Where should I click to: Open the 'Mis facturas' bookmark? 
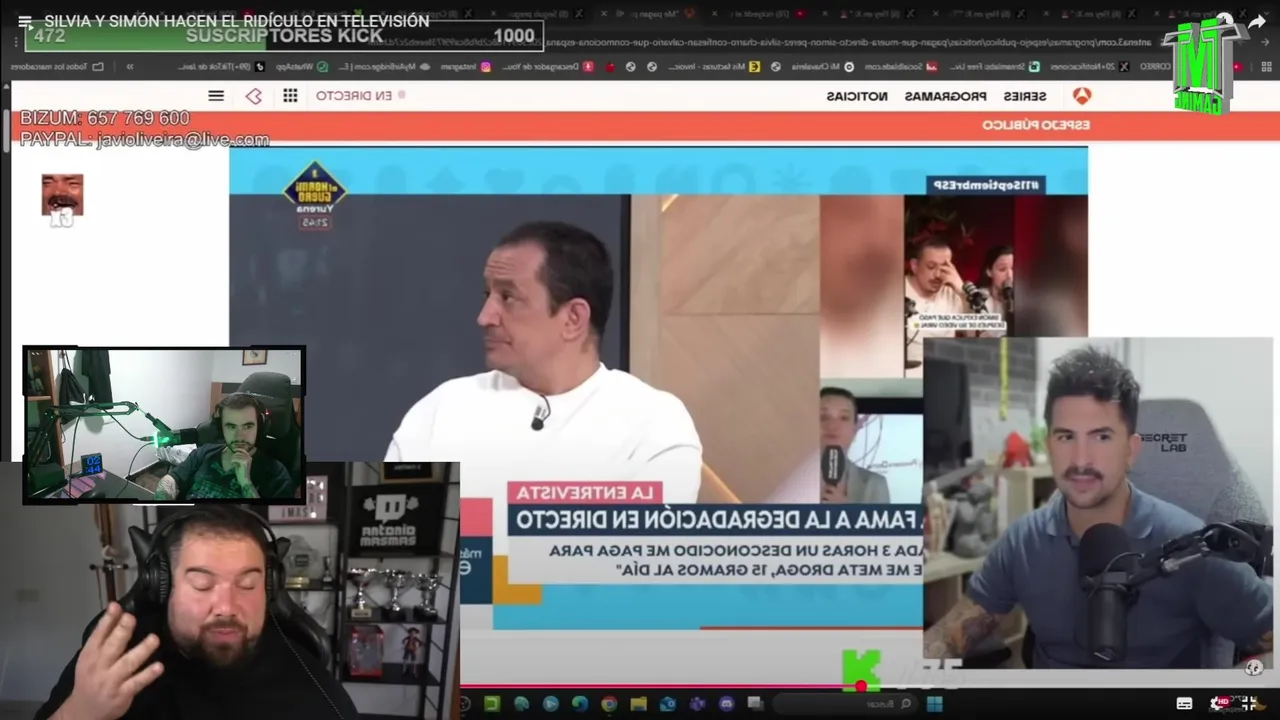716,66
